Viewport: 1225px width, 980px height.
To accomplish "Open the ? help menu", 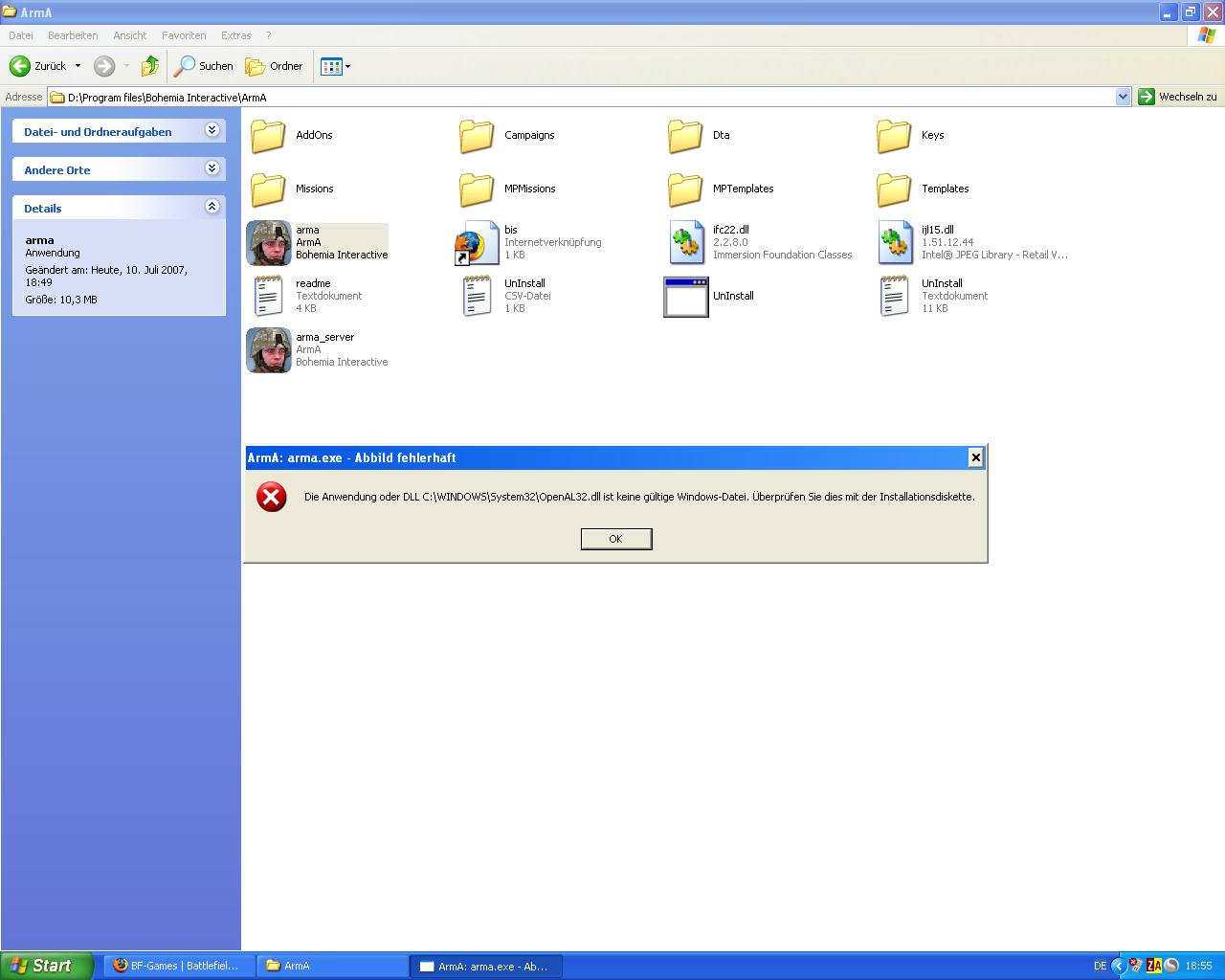I will click(269, 35).
